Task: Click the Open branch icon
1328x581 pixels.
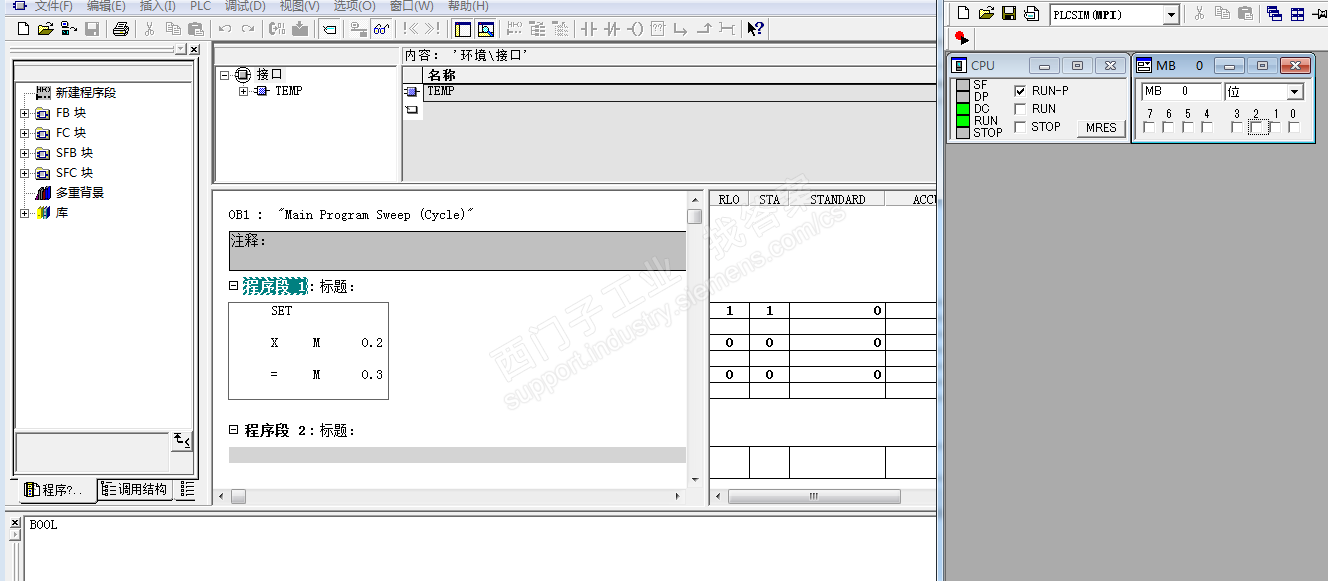Action: (x=681, y=29)
